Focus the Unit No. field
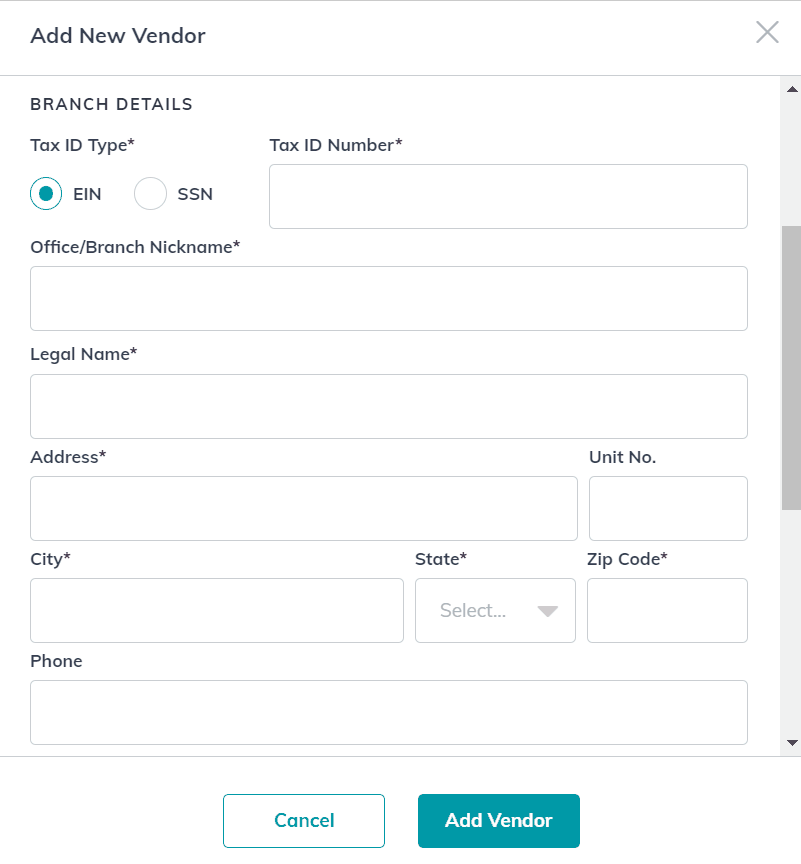The image size is (801, 864). [668, 509]
